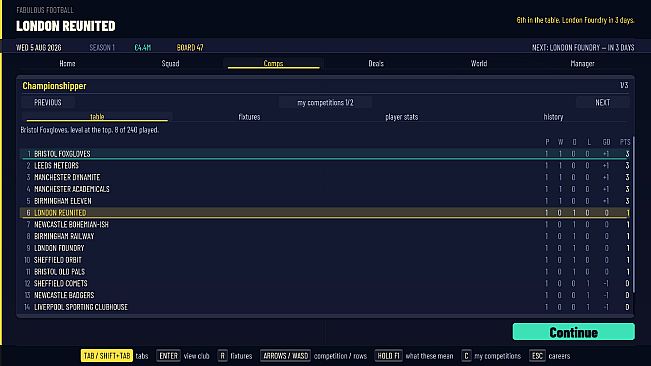Switch to the table sub-tab
Screen dimensions: 651x366
[x=97, y=117]
